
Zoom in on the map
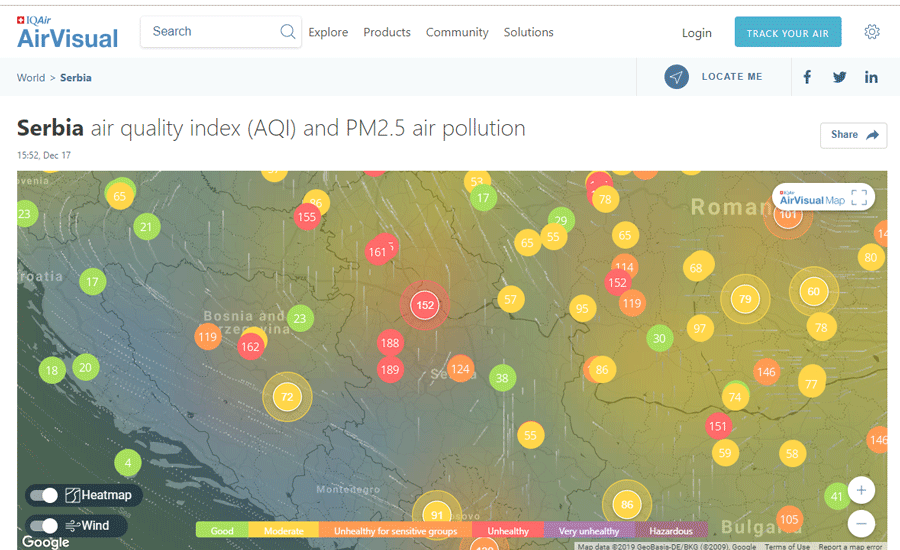[861, 490]
